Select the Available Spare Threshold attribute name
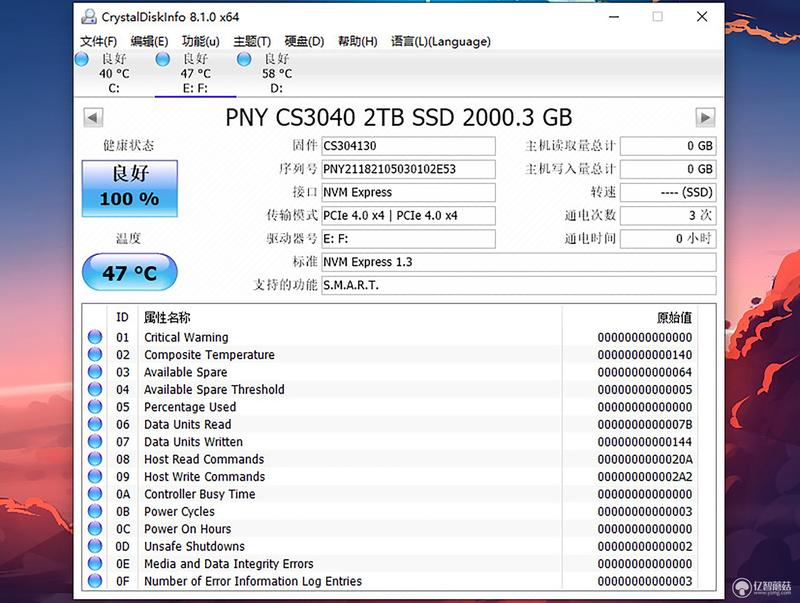 click(214, 389)
